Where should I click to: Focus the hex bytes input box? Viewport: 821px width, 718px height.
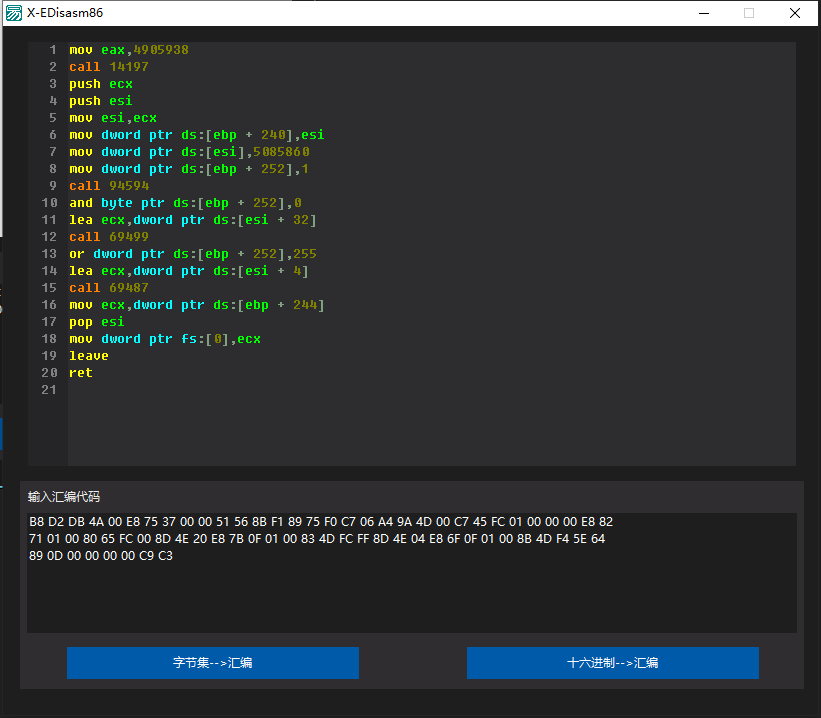coord(412,572)
